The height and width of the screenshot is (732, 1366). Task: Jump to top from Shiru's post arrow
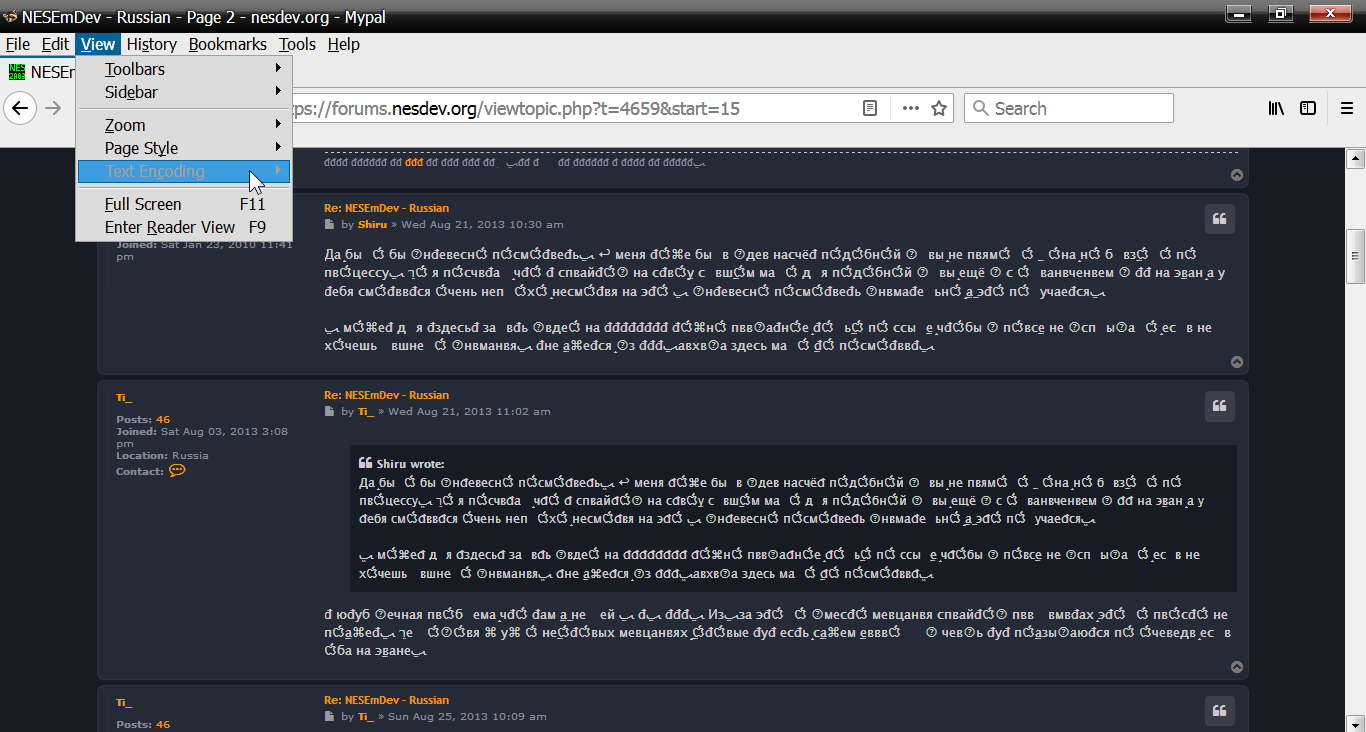coord(1237,362)
